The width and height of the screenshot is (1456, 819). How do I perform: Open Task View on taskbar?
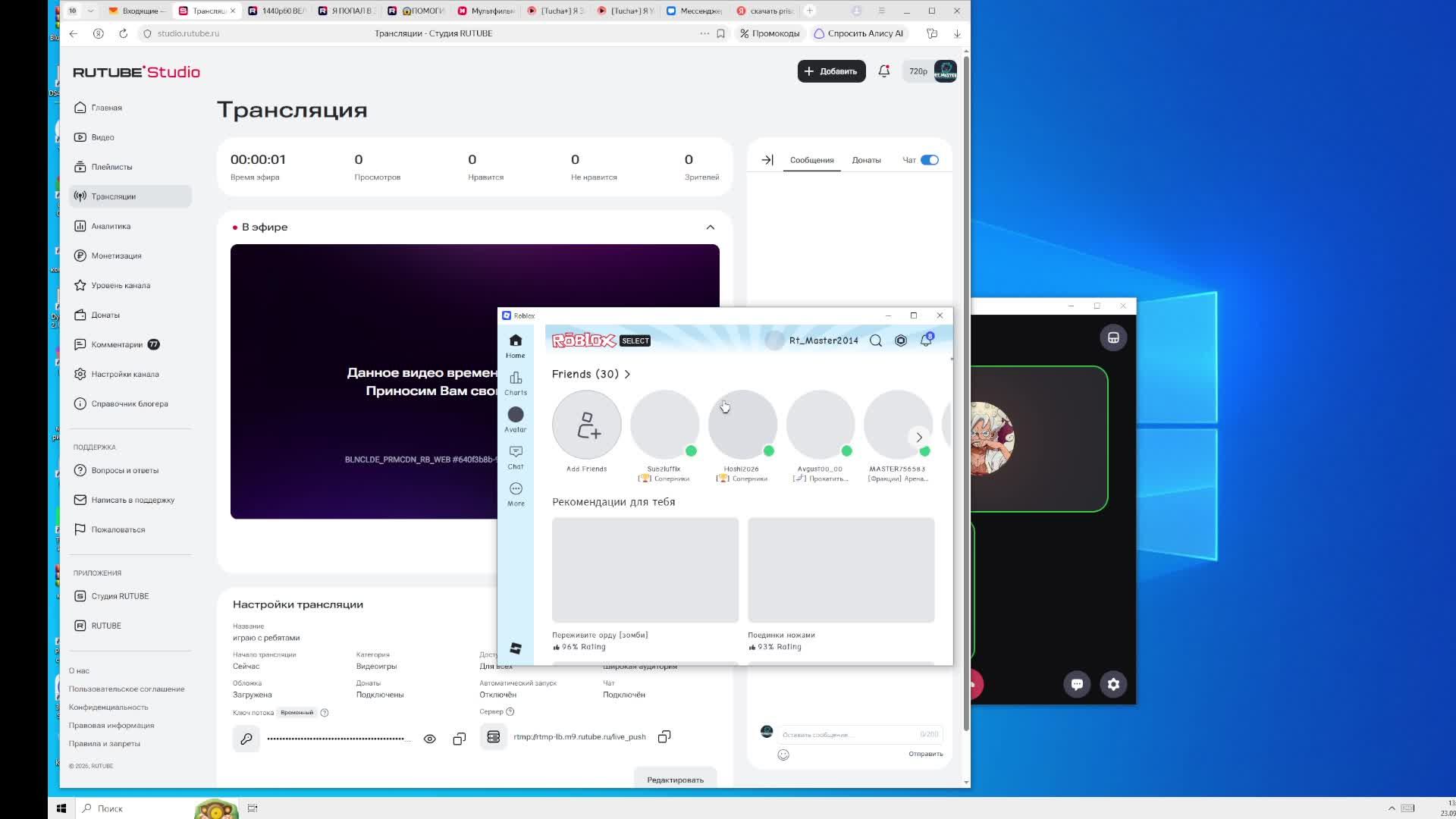pyautogui.click(x=253, y=808)
